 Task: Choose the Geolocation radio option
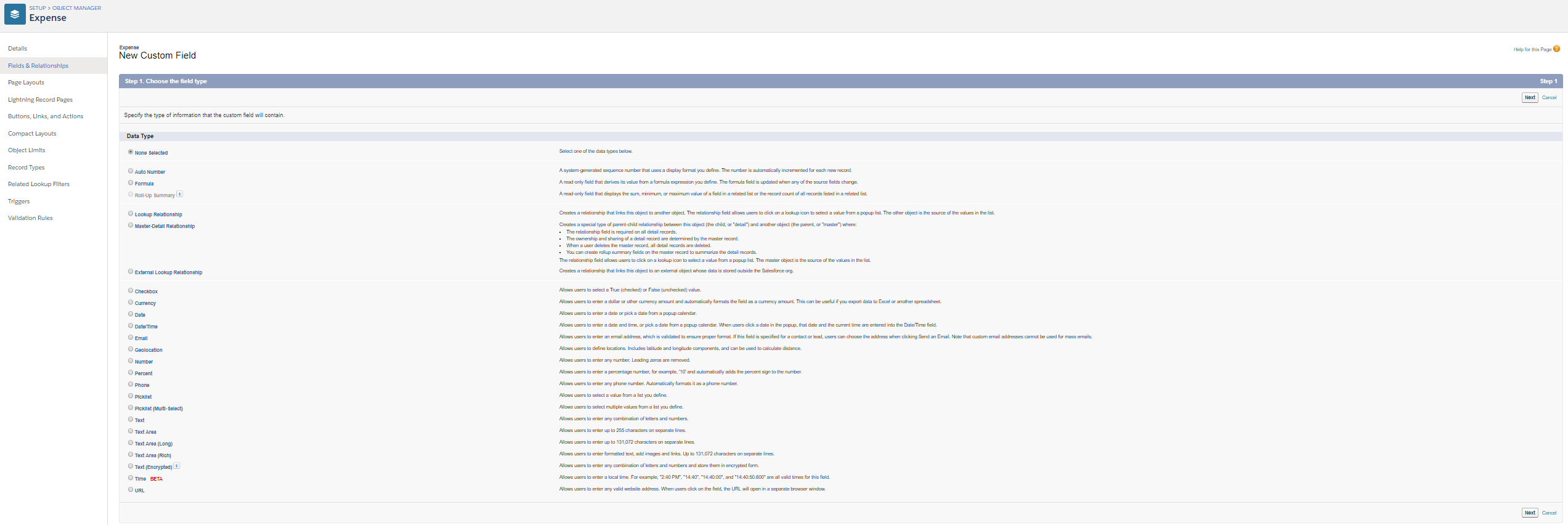click(131, 349)
